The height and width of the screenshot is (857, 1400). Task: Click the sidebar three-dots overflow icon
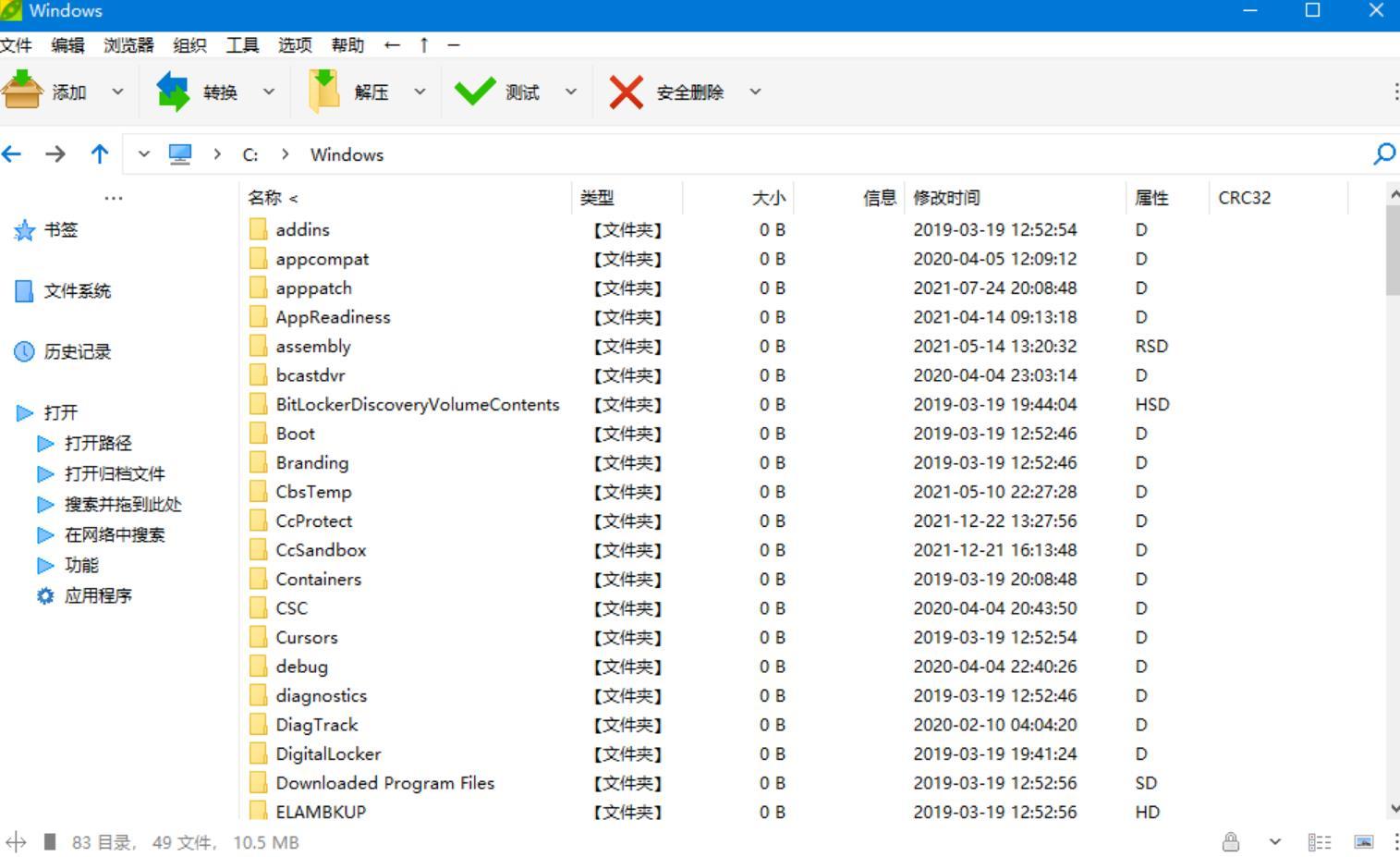point(114,198)
